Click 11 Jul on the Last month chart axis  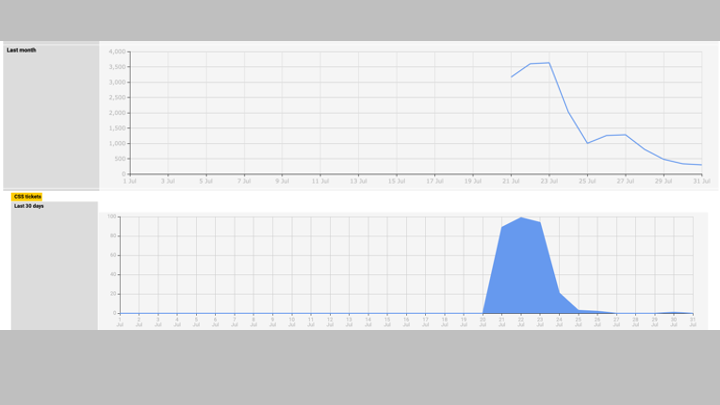pyautogui.click(x=321, y=181)
